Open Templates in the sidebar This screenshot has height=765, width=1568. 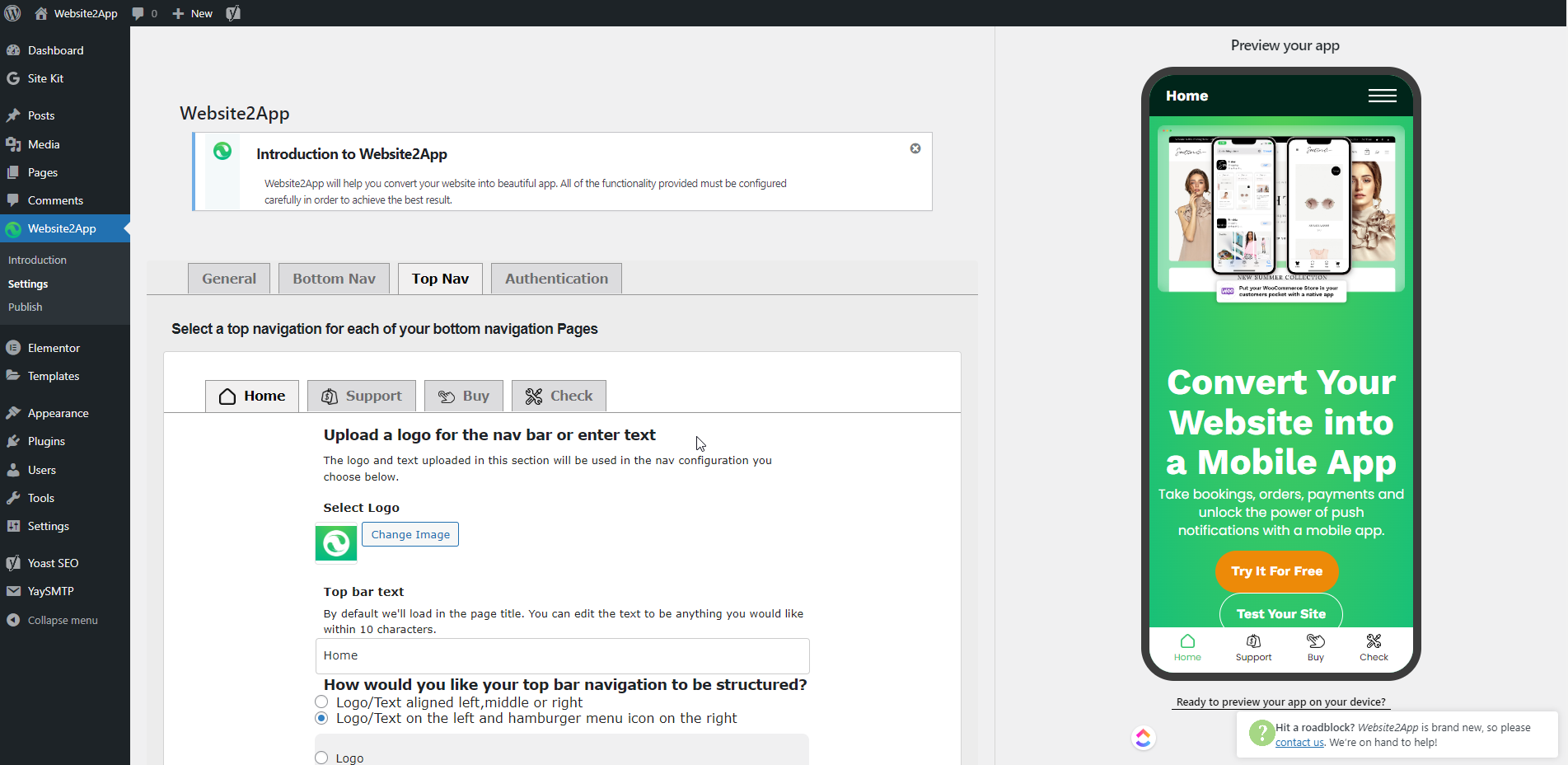coord(65,376)
